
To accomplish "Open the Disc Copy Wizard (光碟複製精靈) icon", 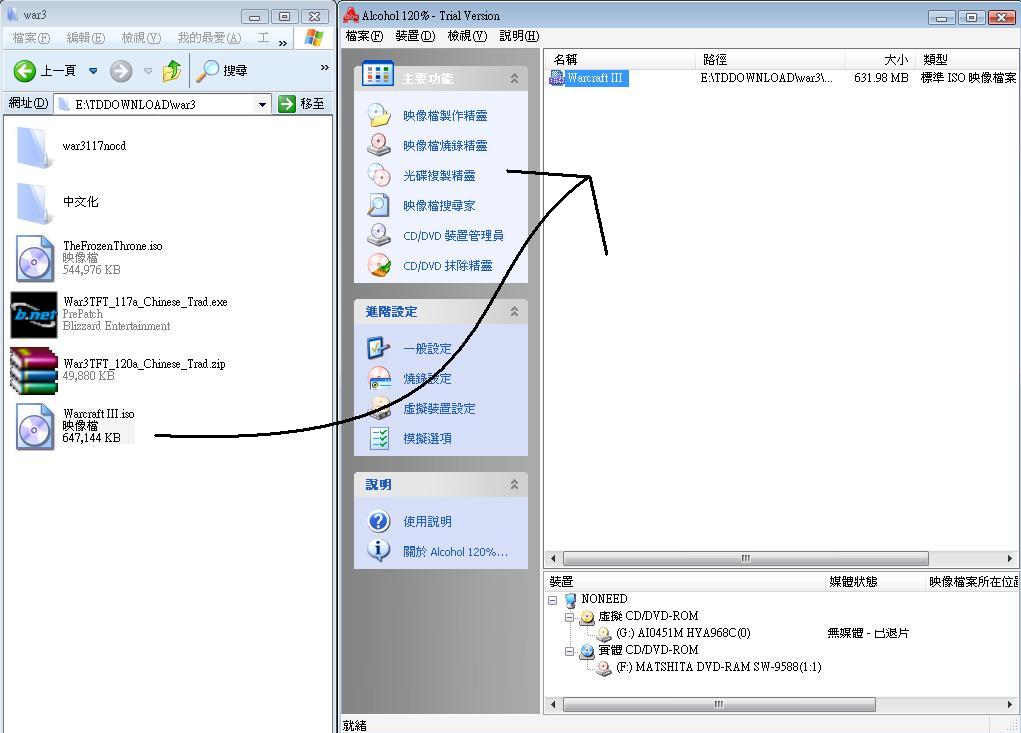I will 378,175.
